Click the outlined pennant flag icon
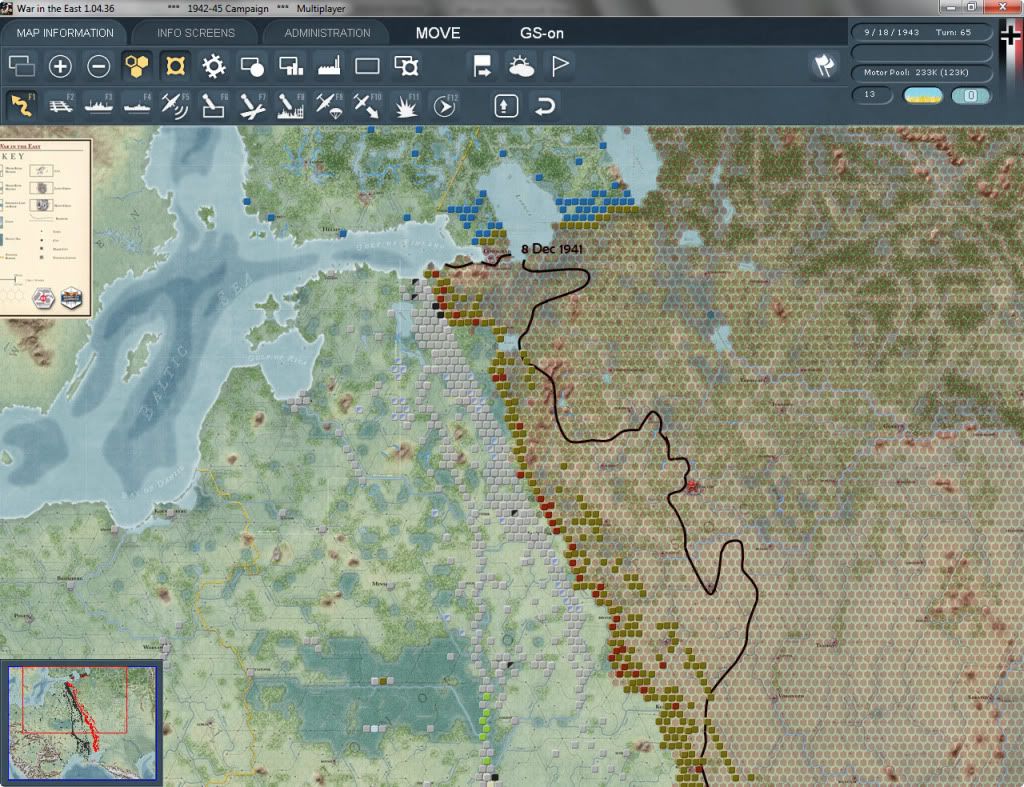 pyautogui.click(x=560, y=66)
